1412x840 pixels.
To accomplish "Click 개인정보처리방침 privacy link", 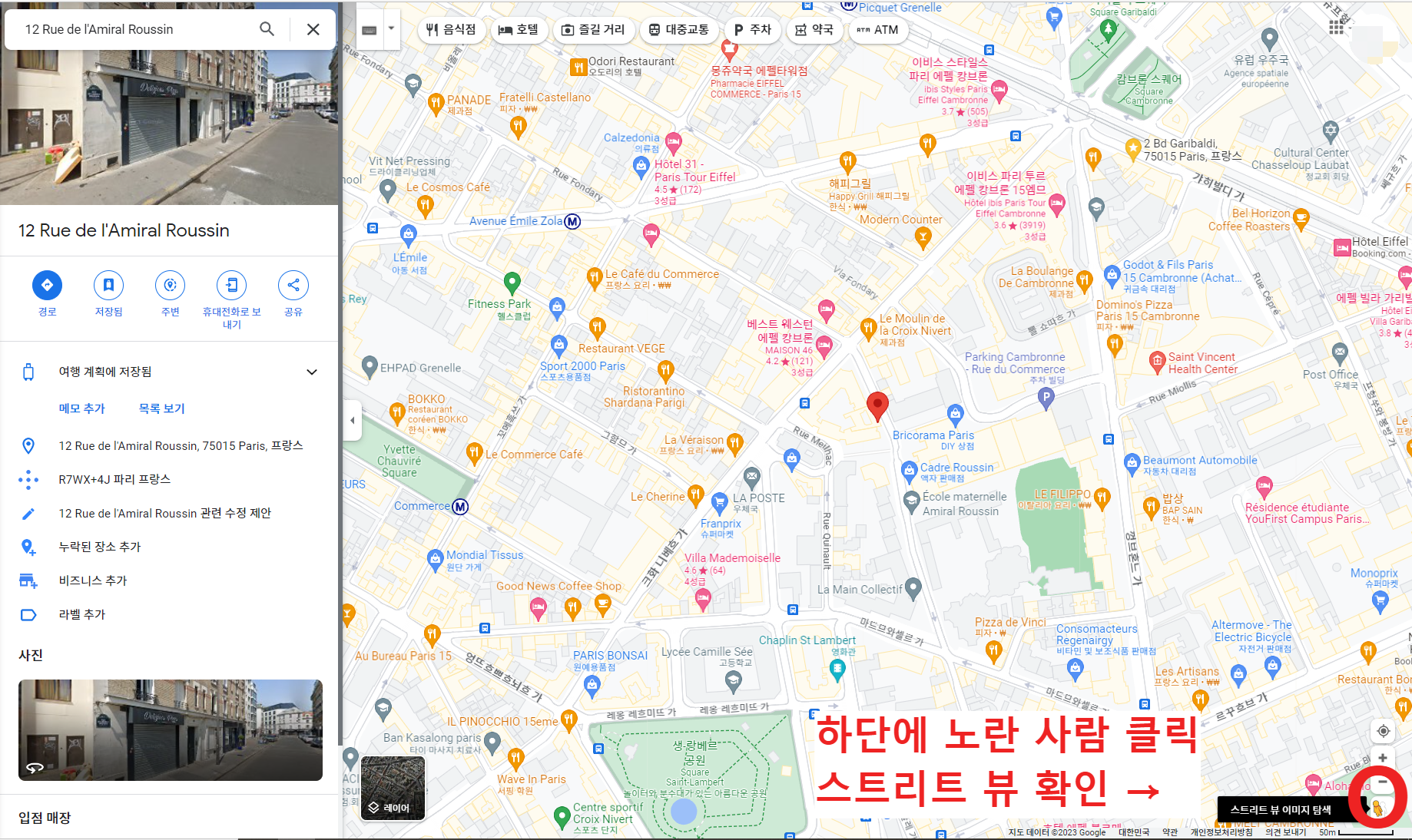I will pyautogui.click(x=1221, y=832).
